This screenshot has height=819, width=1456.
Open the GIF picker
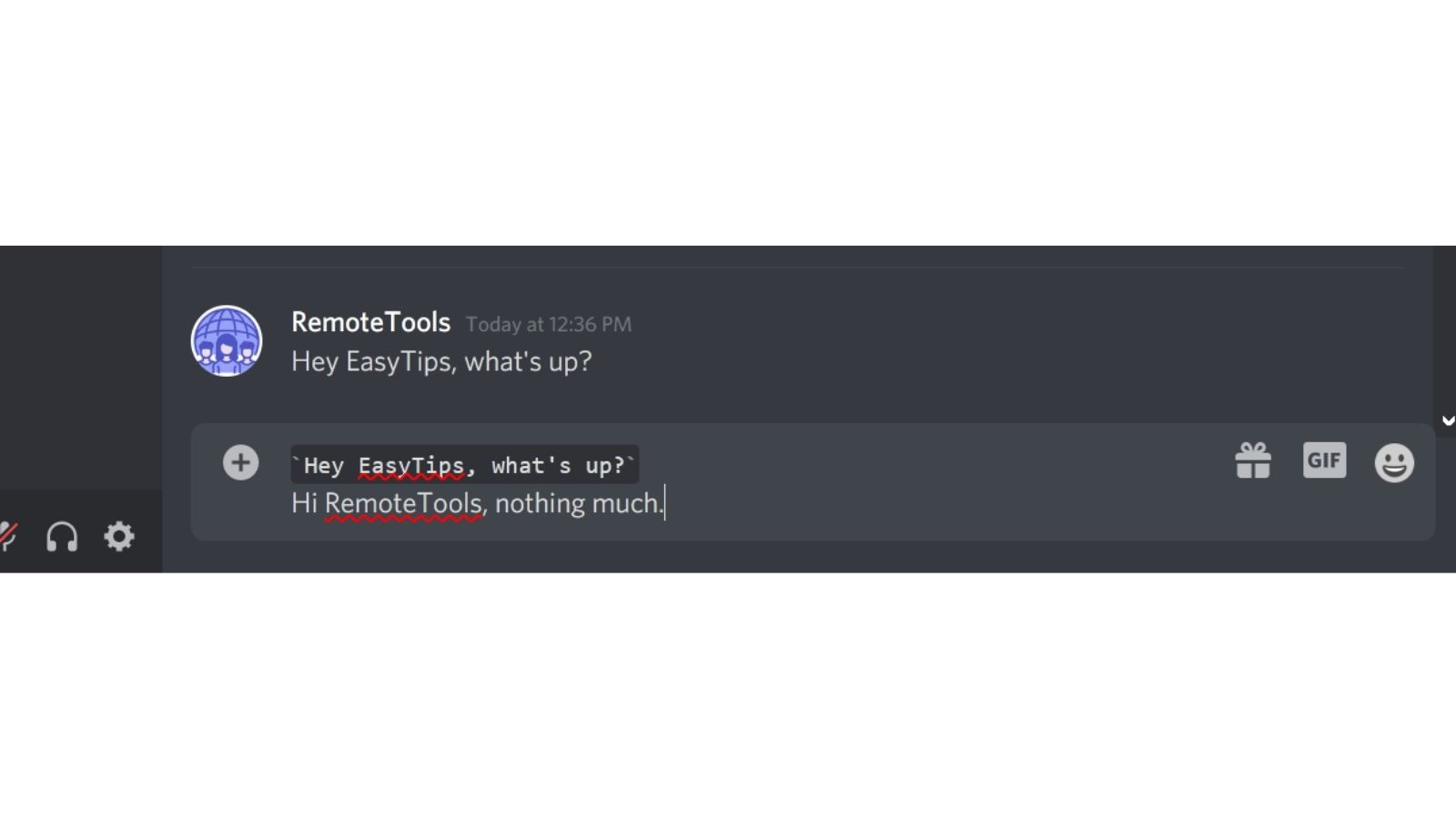point(1324,460)
